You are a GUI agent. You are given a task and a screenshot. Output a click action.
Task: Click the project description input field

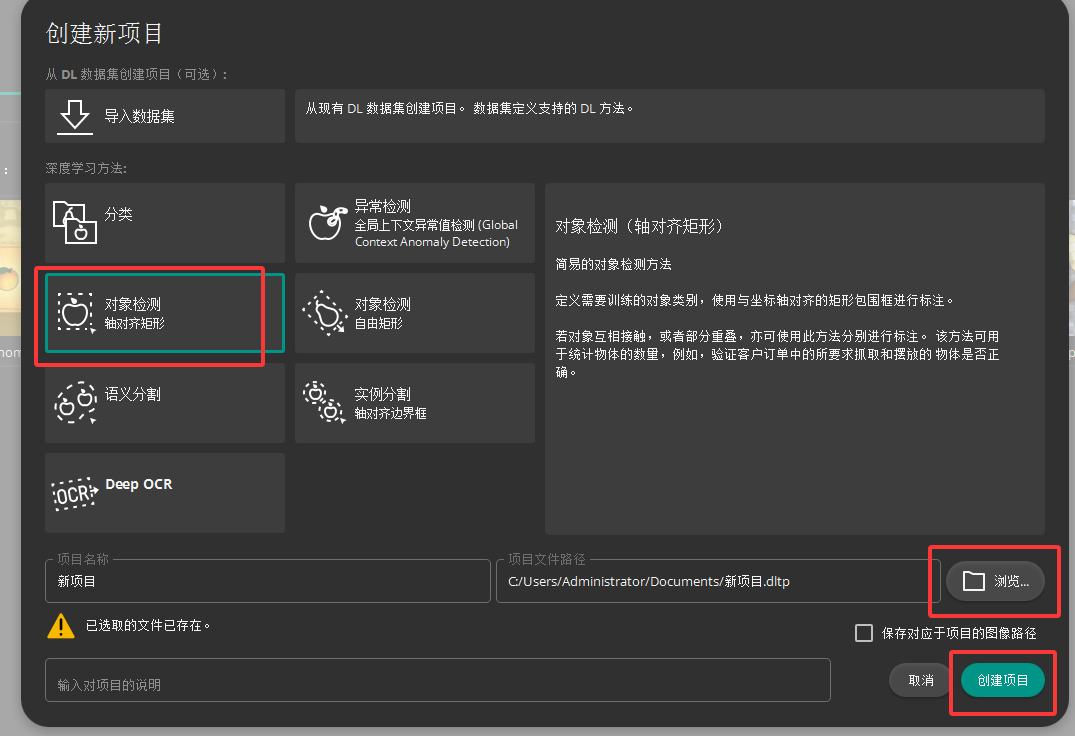437,680
